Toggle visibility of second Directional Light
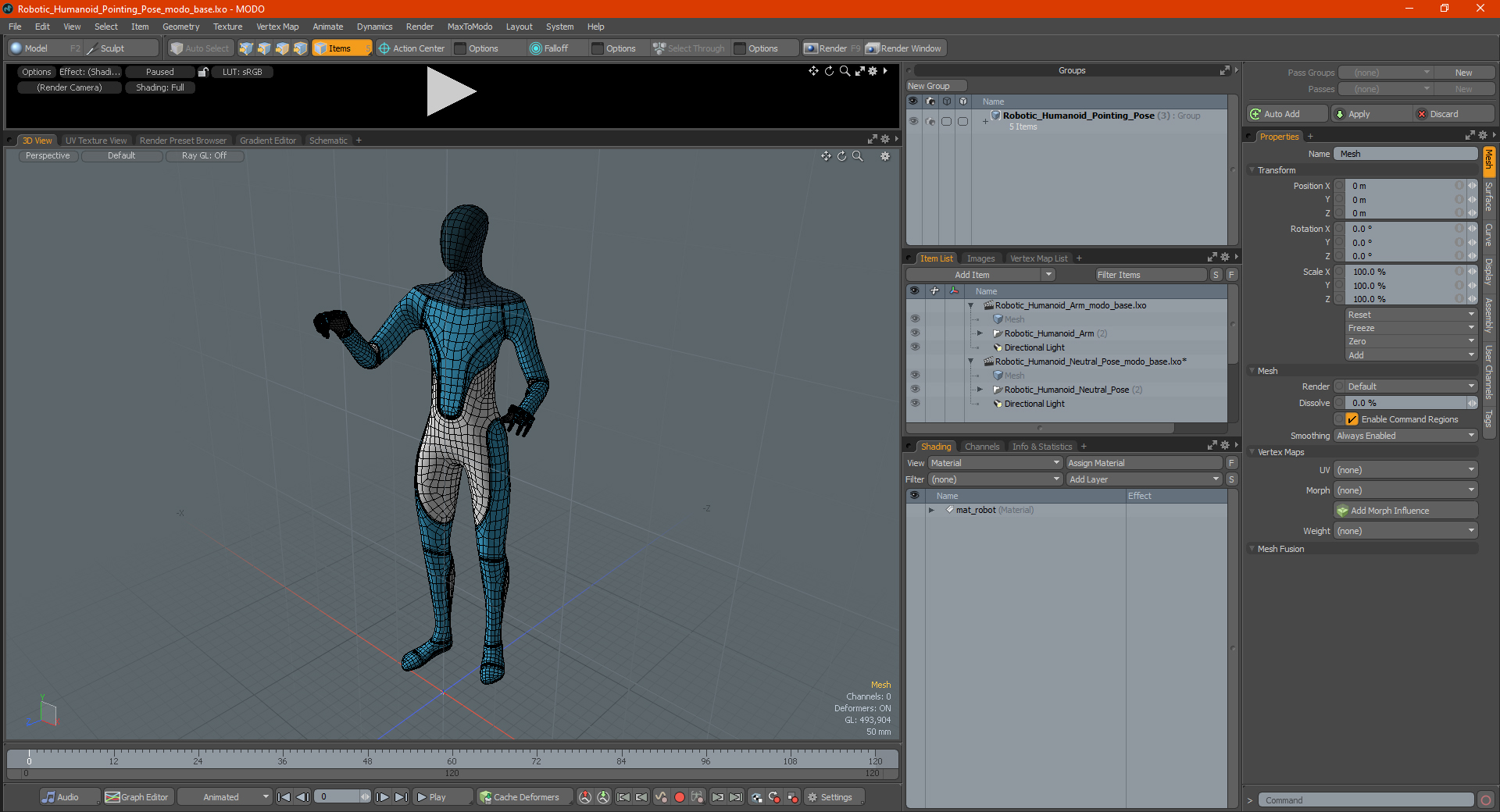 click(x=915, y=404)
